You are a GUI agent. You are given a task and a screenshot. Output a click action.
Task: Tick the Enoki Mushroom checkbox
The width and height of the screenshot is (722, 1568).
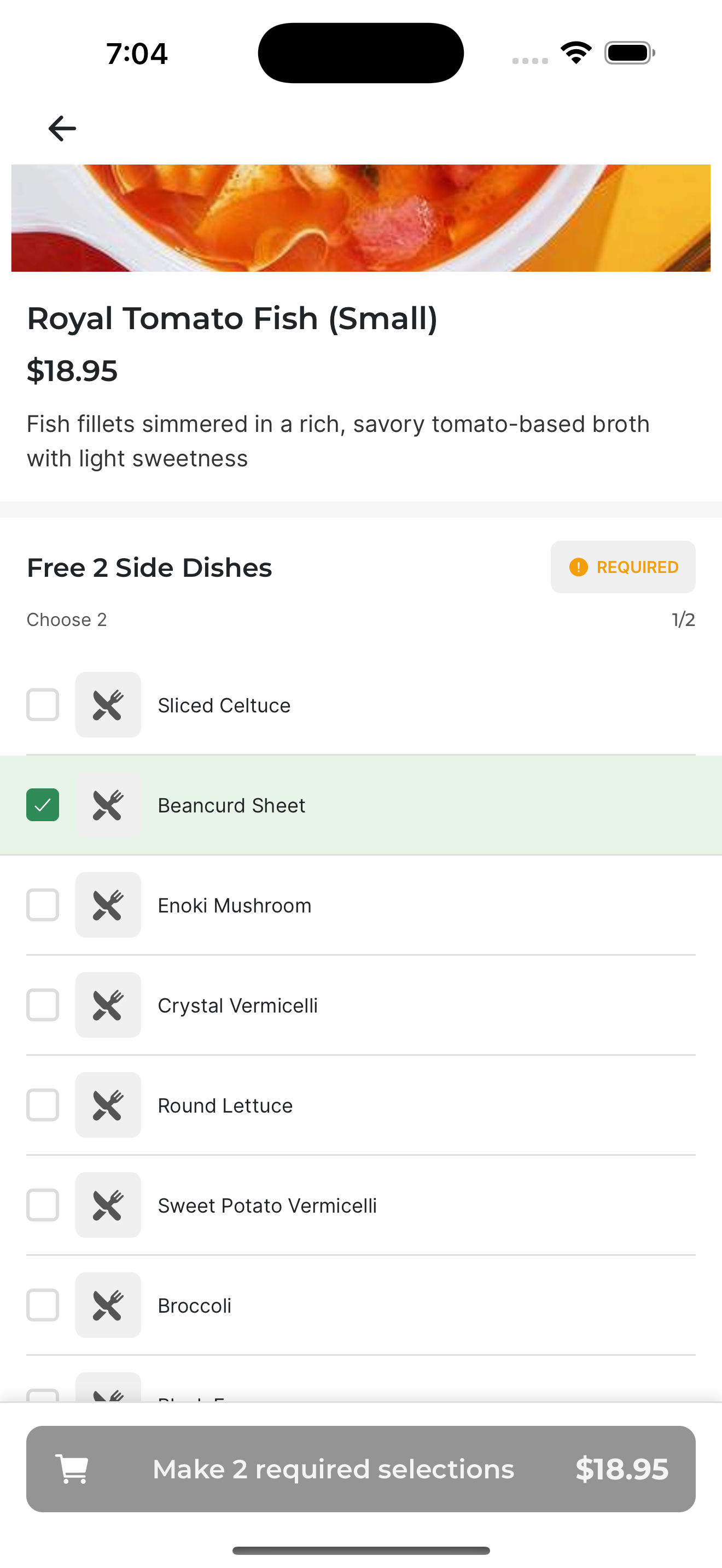43,905
